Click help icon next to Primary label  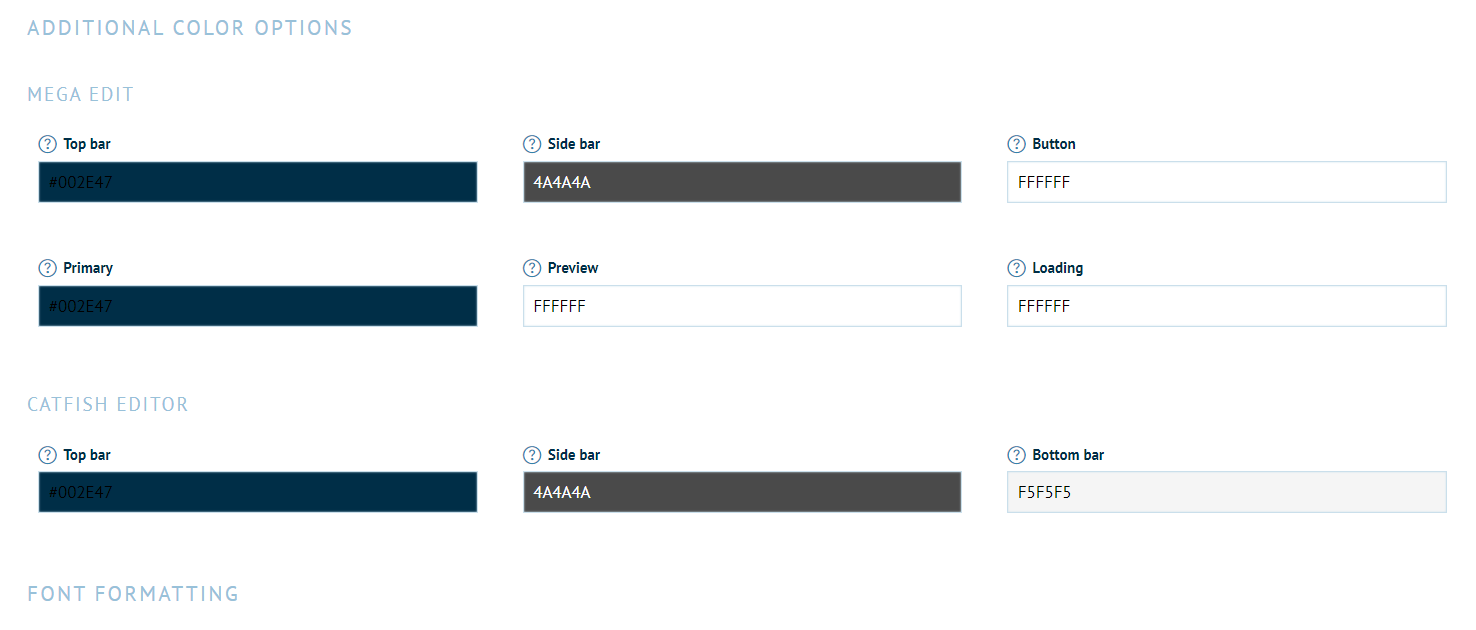coord(47,268)
